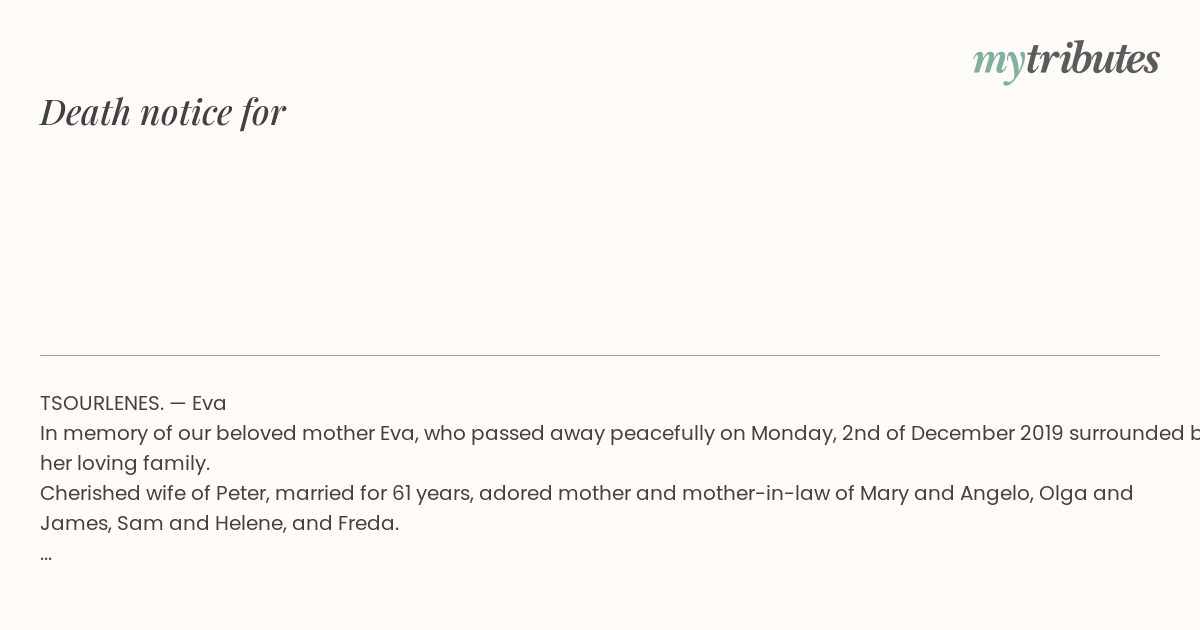Image resolution: width=1200 pixels, height=630 pixels.
Task: Click the line starting "In memory of our beloved"
Action: point(620,433)
